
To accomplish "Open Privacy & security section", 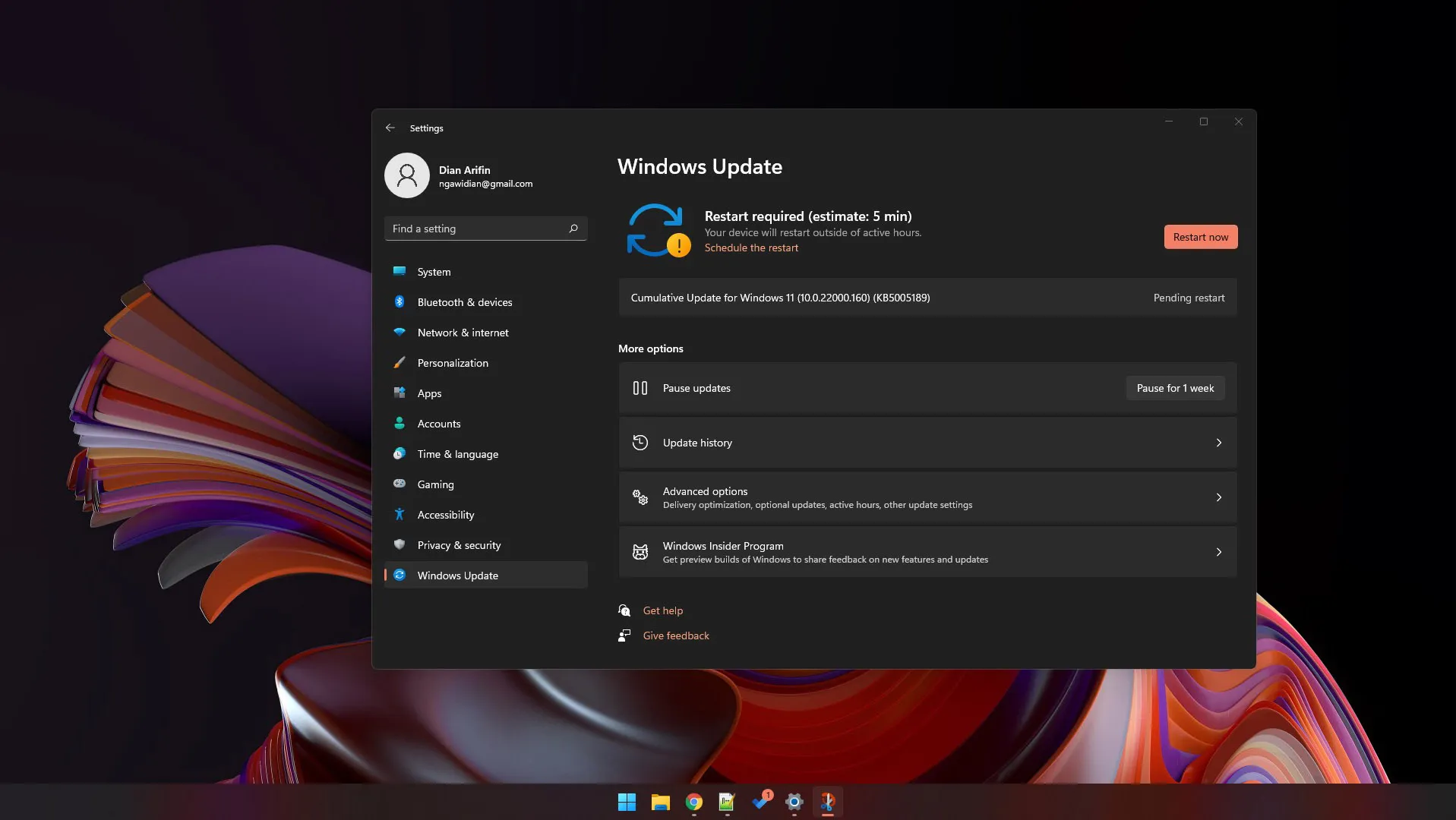I will [459, 545].
